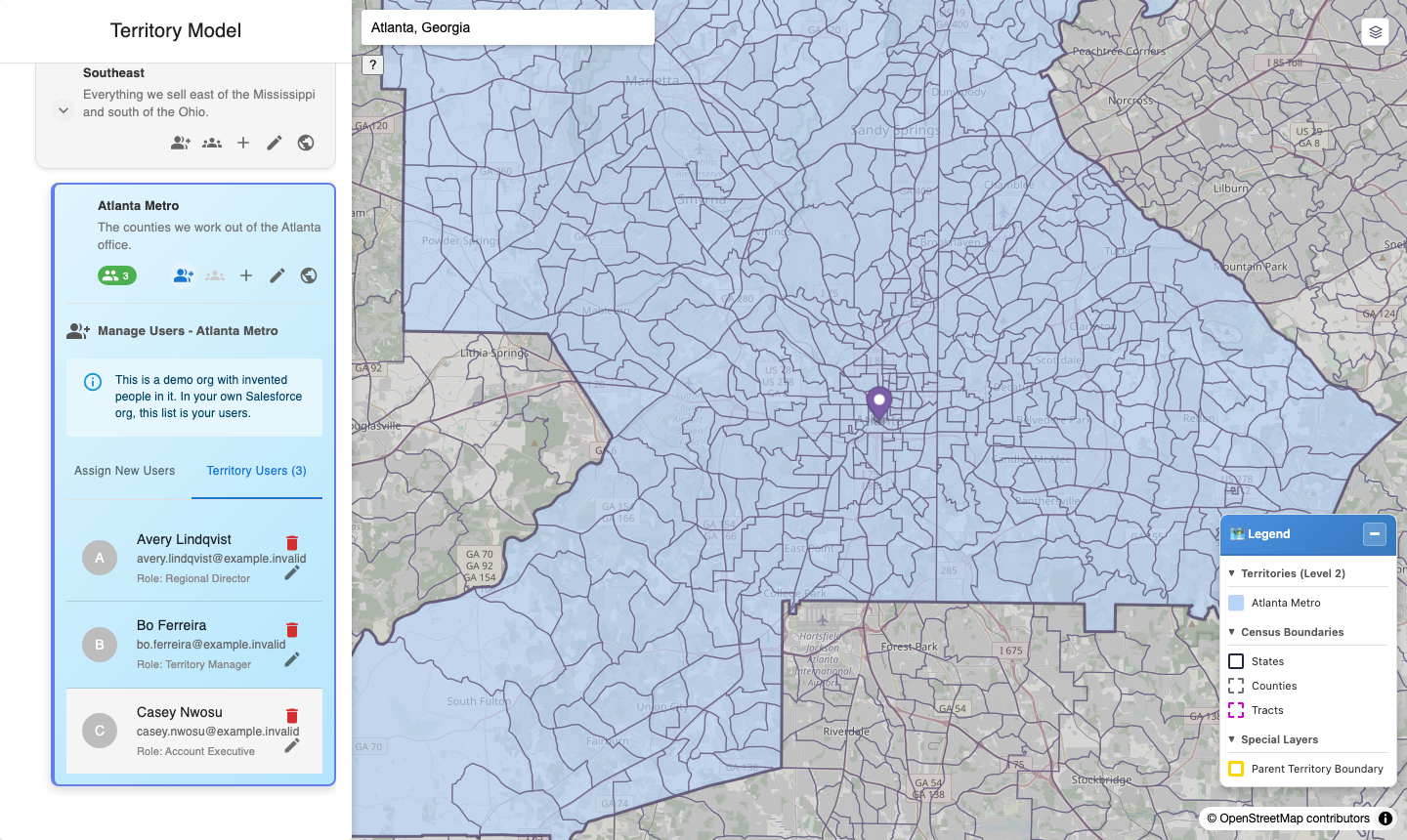Screen dimensions: 1407x840
Task: Edit Casey Nwosu's role with pencil
Action: click(x=292, y=745)
